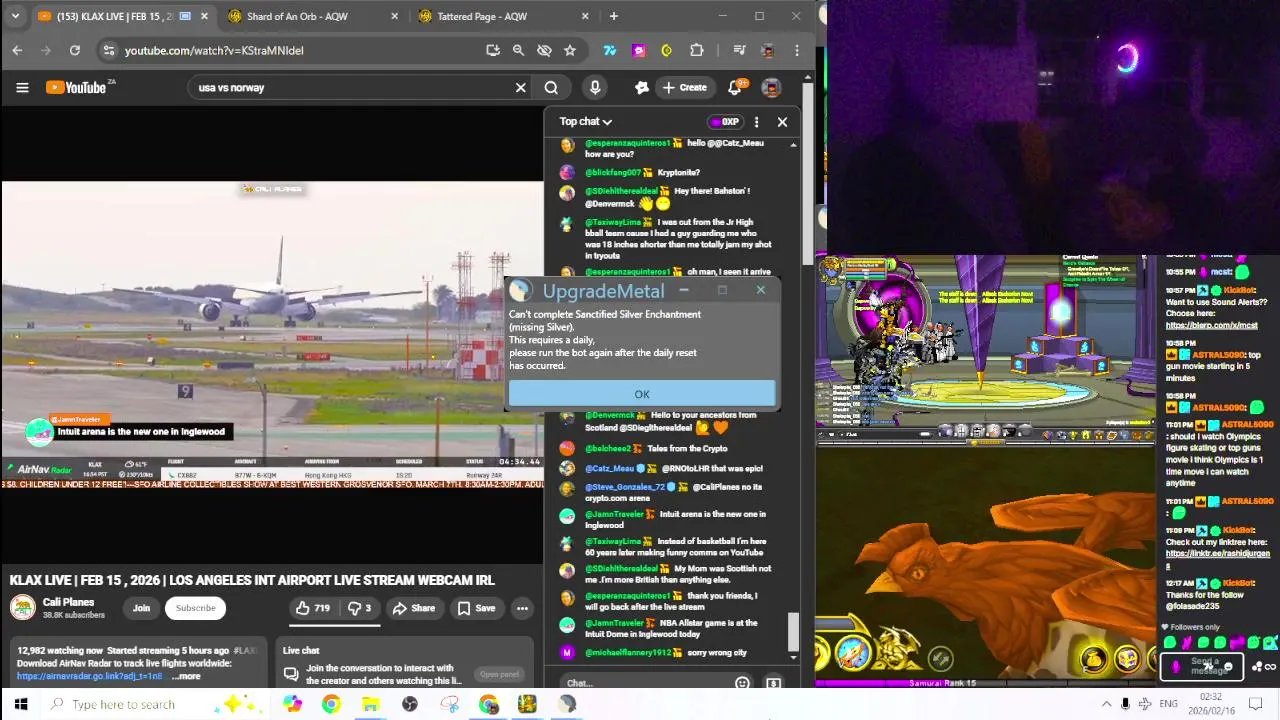
Task: Open File Explorer from taskbar
Action: 370,705
